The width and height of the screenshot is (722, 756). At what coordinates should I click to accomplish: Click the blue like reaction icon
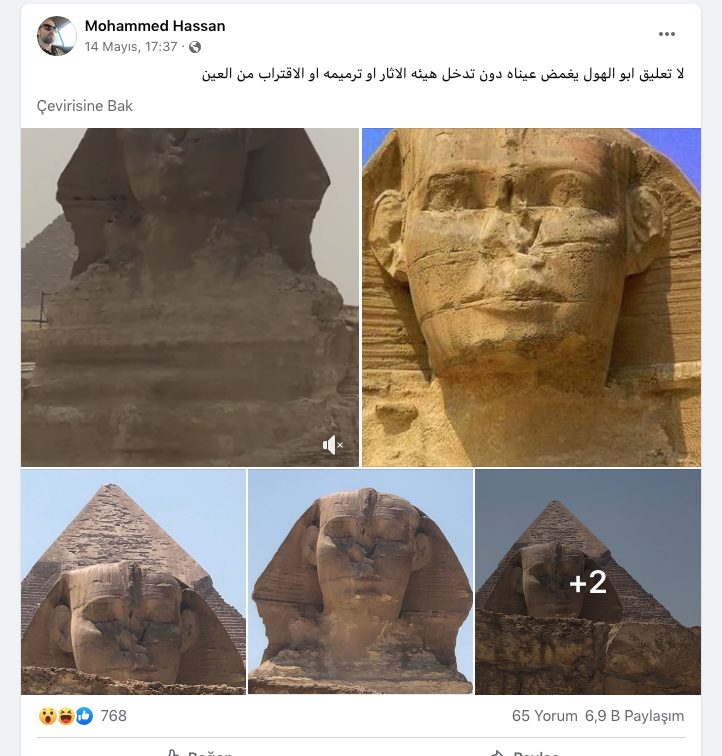click(x=84, y=716)
